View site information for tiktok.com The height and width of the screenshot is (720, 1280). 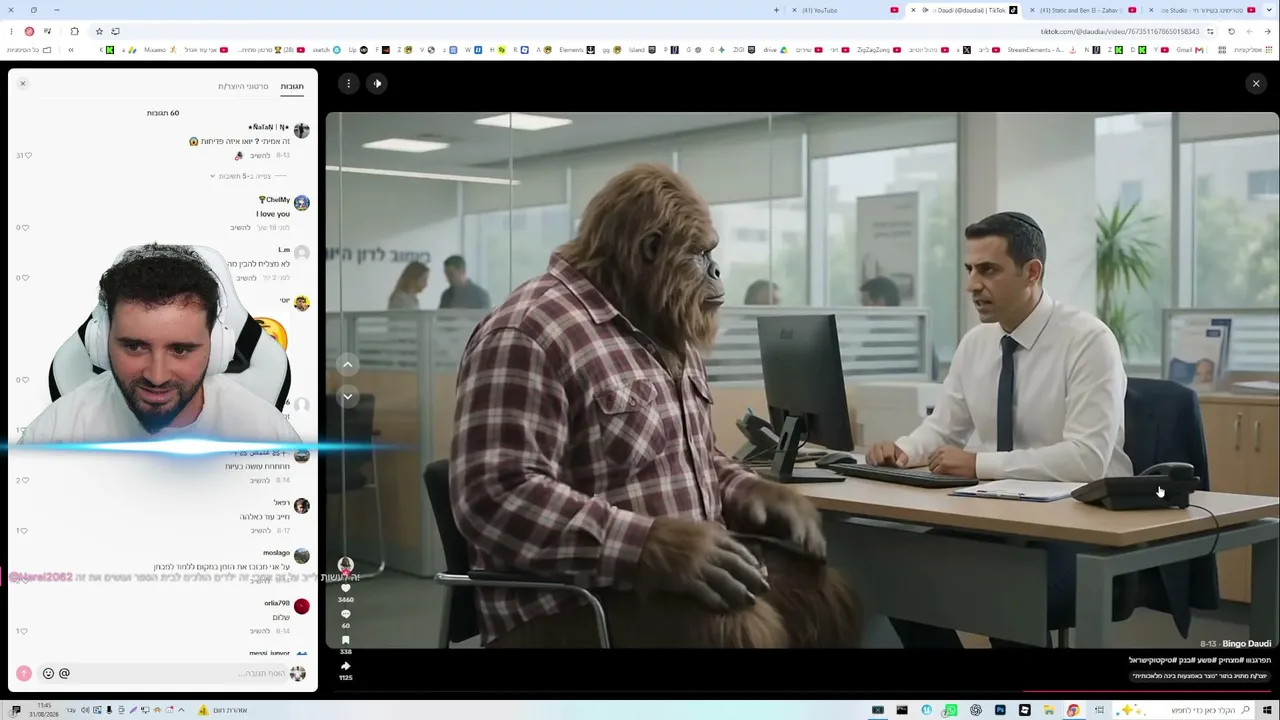tap(1210, 31)
